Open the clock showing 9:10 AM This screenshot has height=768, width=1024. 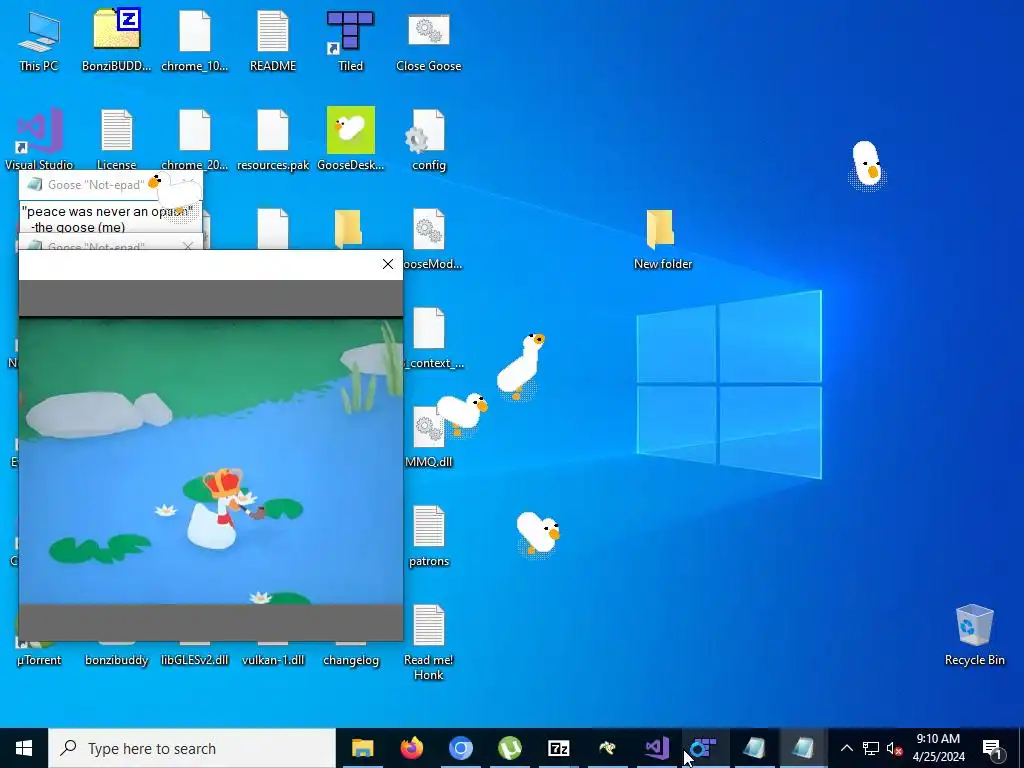pos(938,748)
